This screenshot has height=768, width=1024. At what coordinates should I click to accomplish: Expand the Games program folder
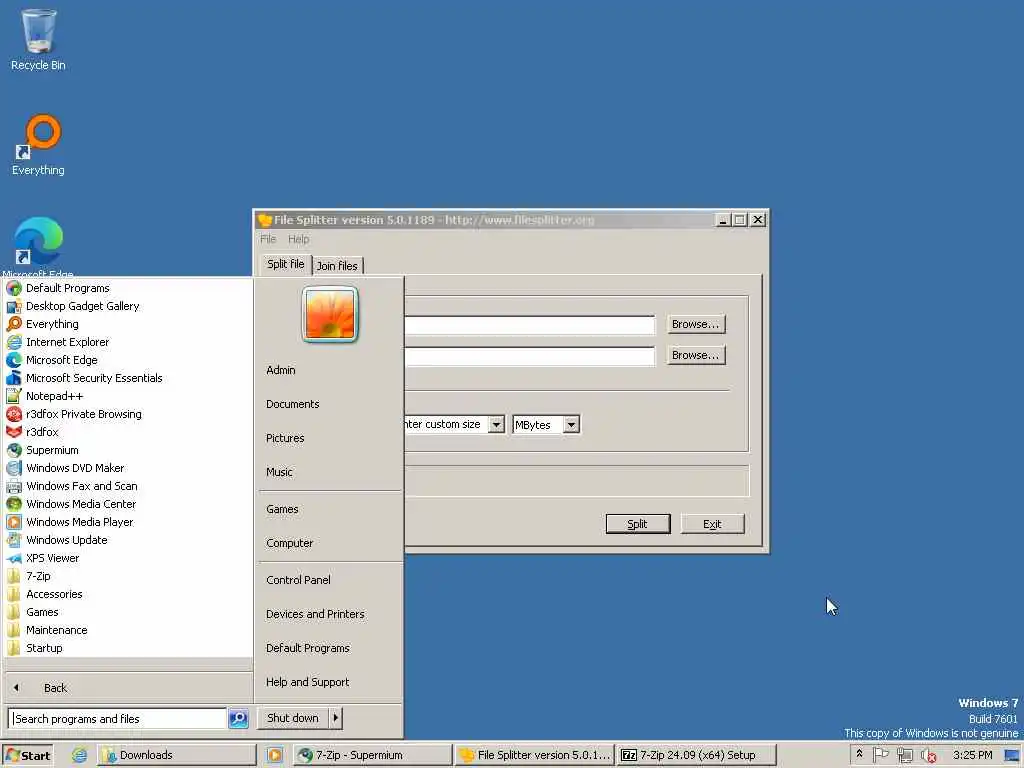point(42,612)
